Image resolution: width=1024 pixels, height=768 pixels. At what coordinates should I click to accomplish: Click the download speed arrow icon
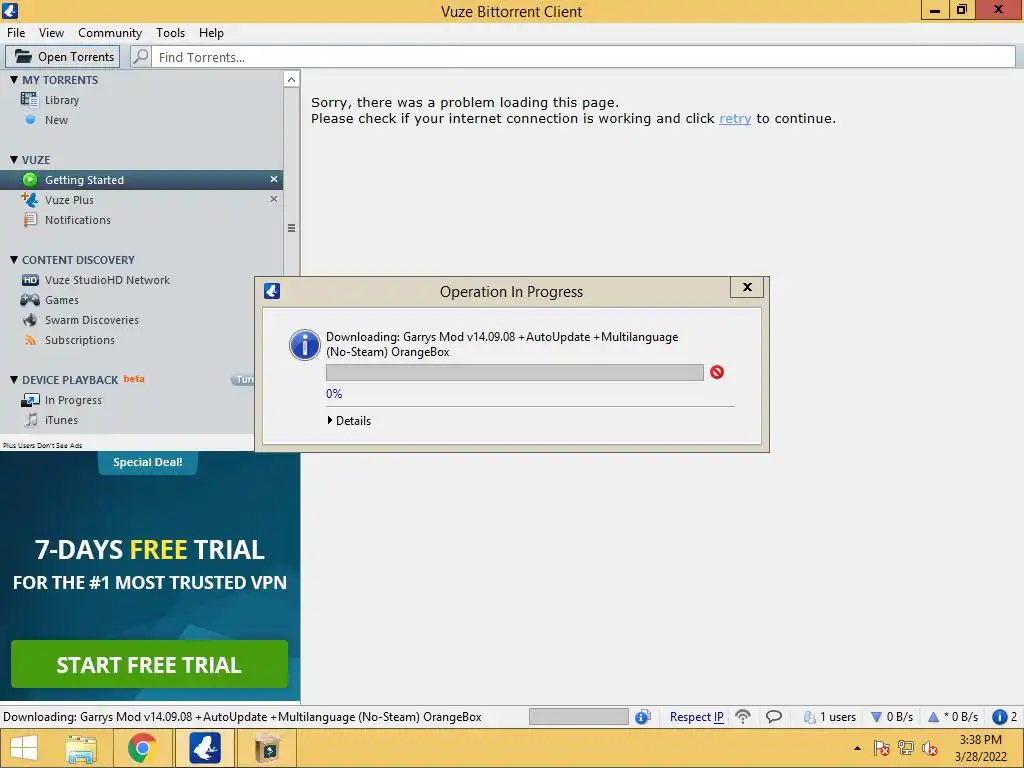pos(877,717)
